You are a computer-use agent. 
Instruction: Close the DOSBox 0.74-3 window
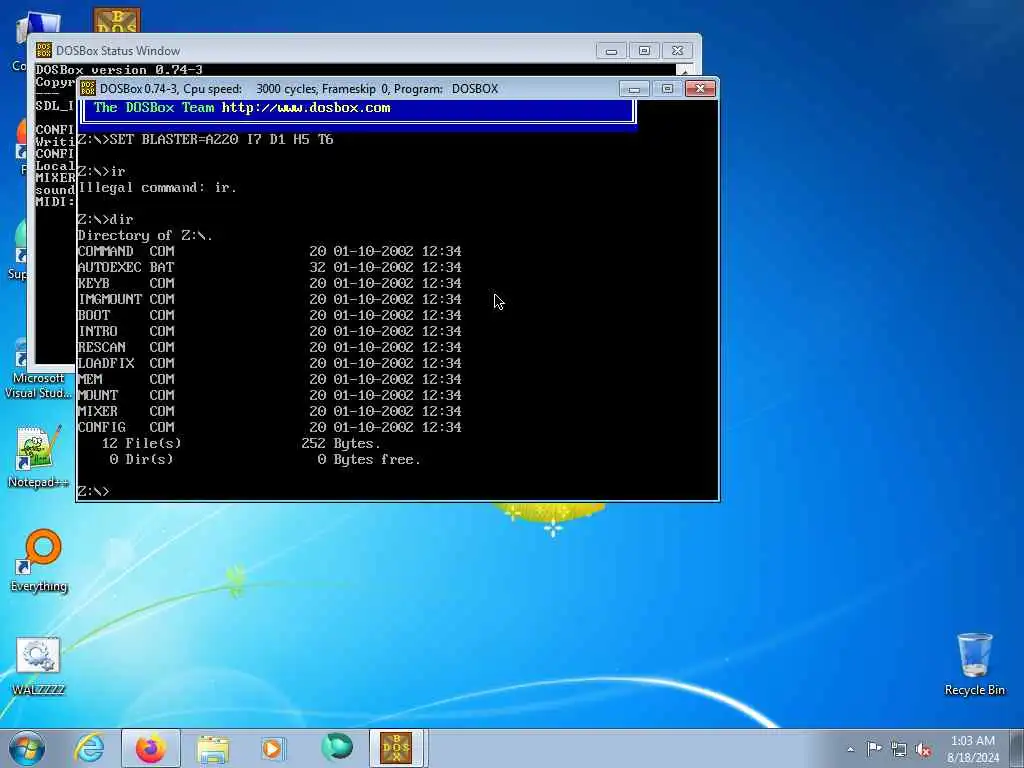point(700,88)
